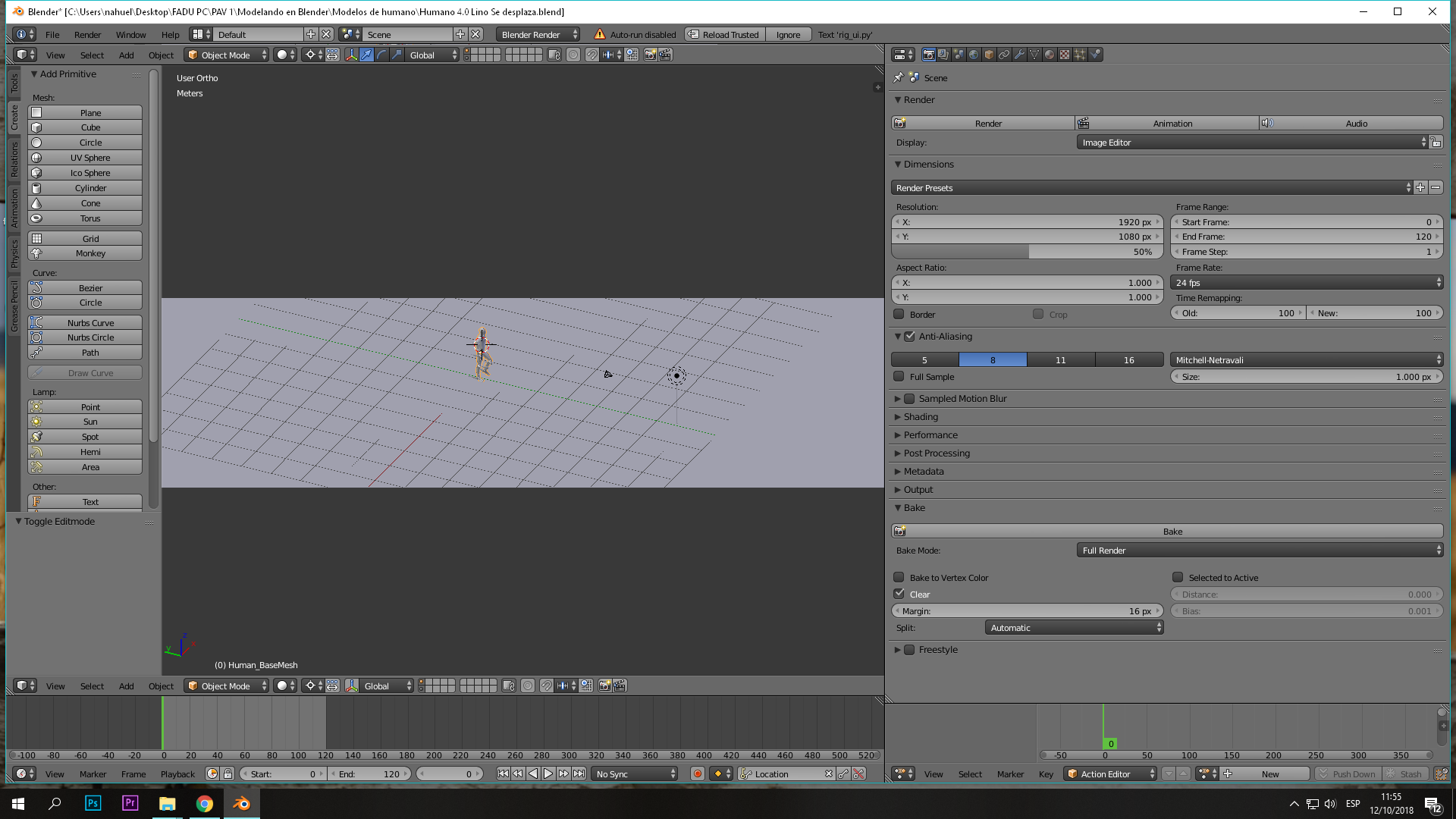The height and width of the screenshot is (819, 1456).
Task: Open the Material properties tab
Action: [x=1050, y=55]
